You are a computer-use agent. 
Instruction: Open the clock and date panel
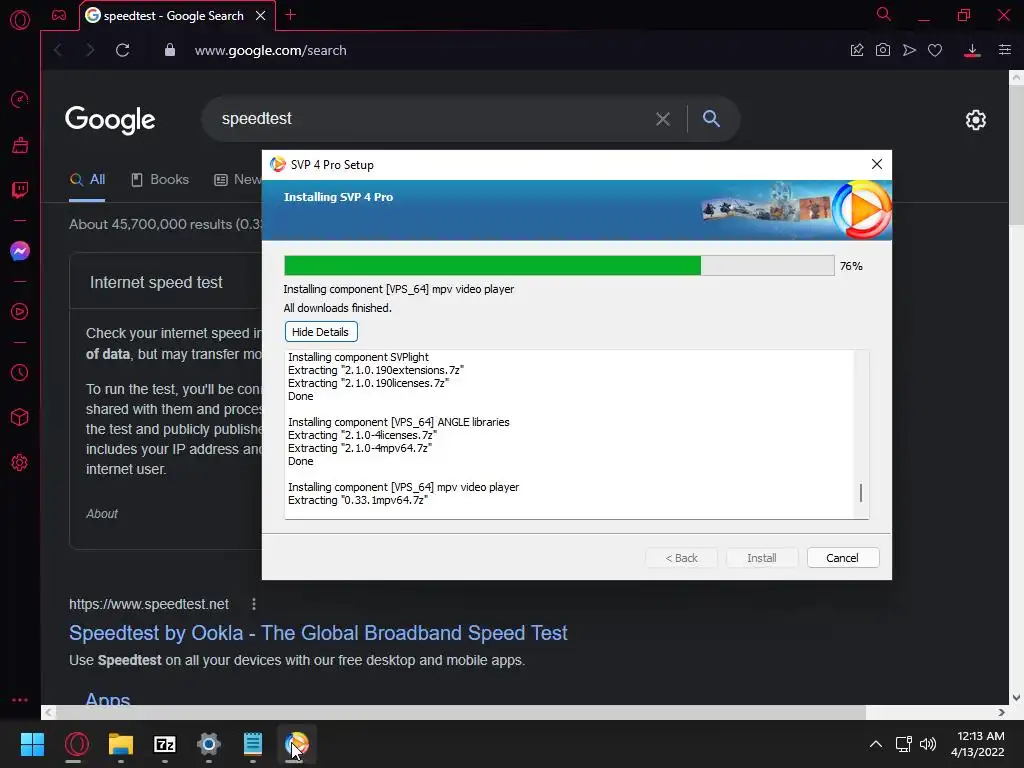pyautogui.click(x=978, y=744)
